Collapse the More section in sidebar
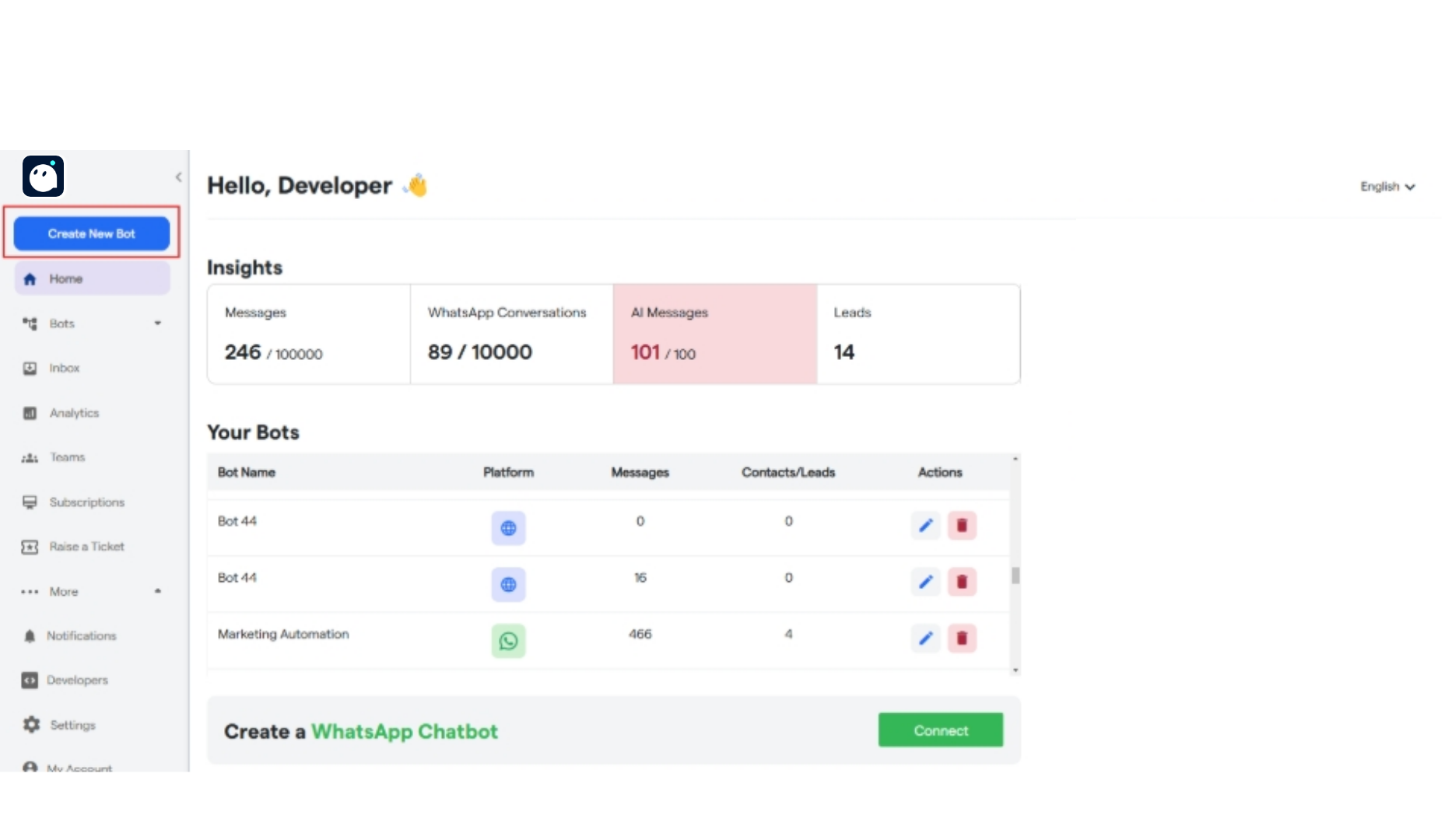Screen dimensions: 1452x840 coord(158,590)
